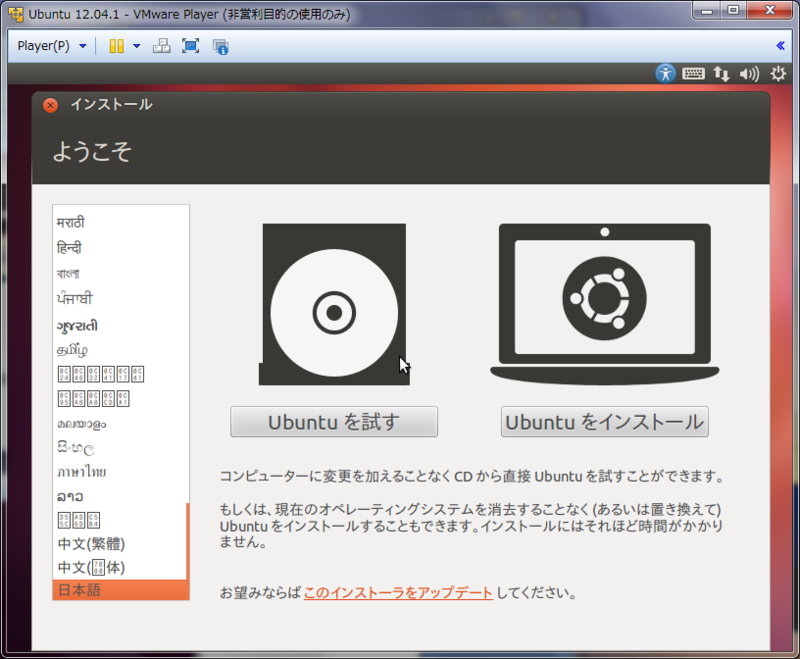This screenshot has height=659, width=800.
Task: Expand the dropdown beside the suspend button
Action: pyautogui.click(x=136, y=46)
